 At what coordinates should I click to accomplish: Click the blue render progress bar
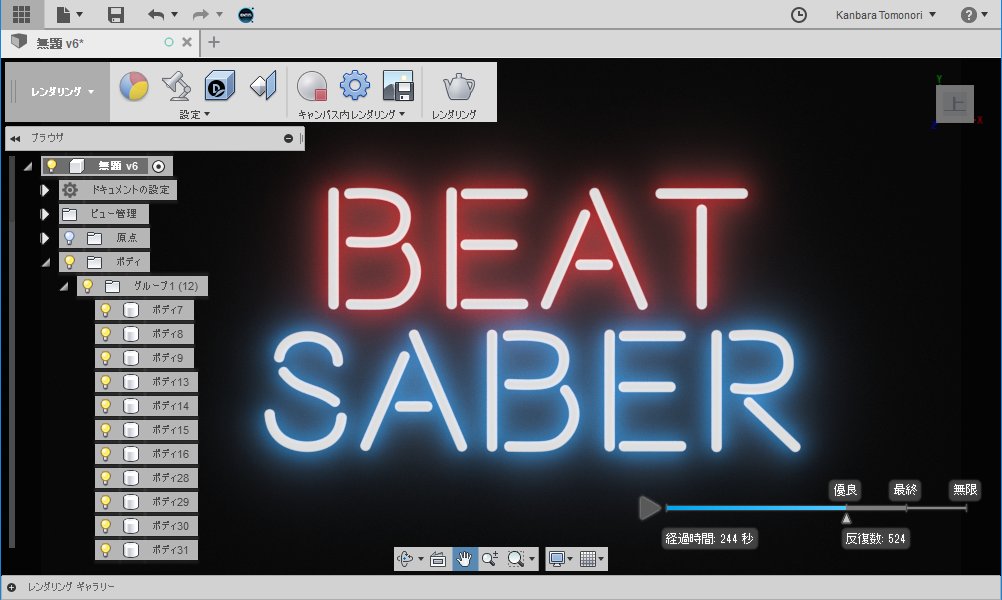pyautogui.click(x=755, y=508)
